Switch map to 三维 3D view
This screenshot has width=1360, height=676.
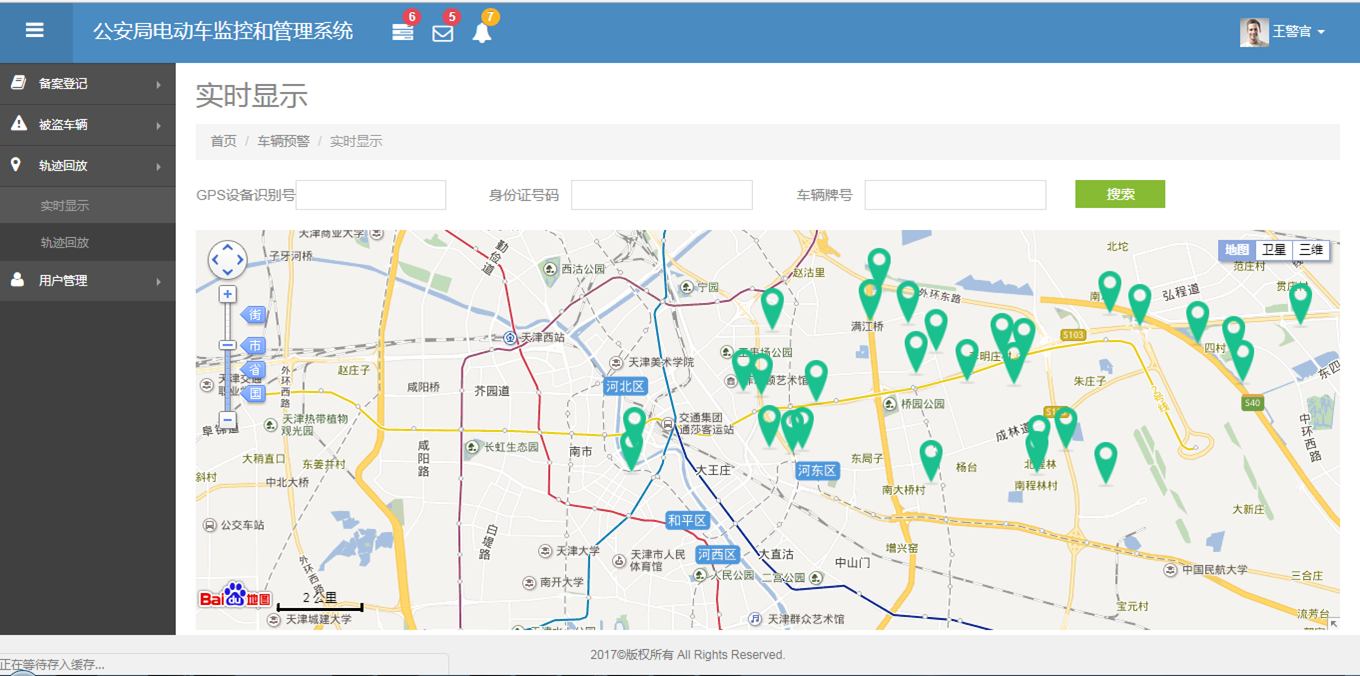coord(1310,250)
